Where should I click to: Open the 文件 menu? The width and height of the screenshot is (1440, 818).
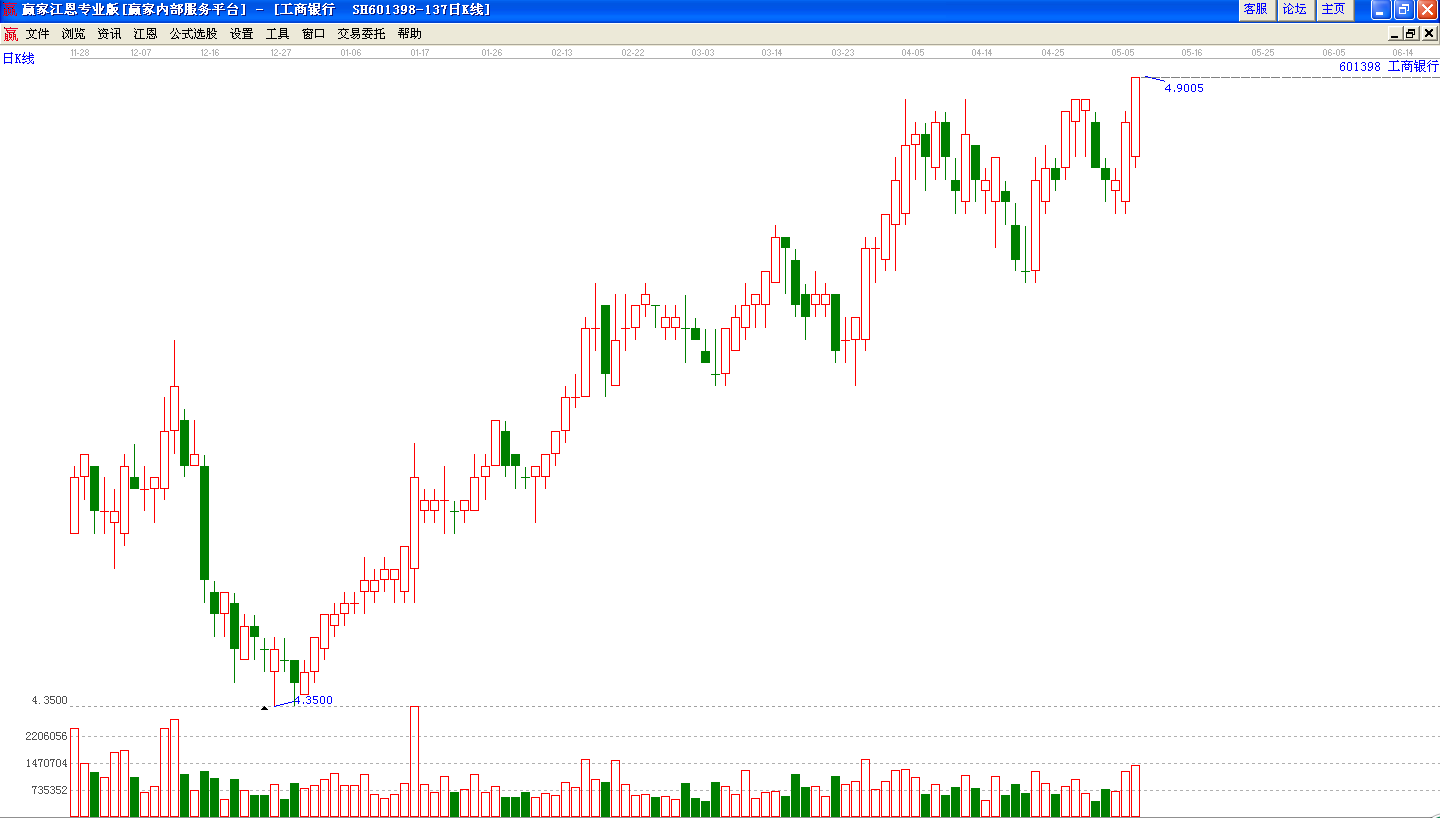pyautogui.click(x=38, y=34)
